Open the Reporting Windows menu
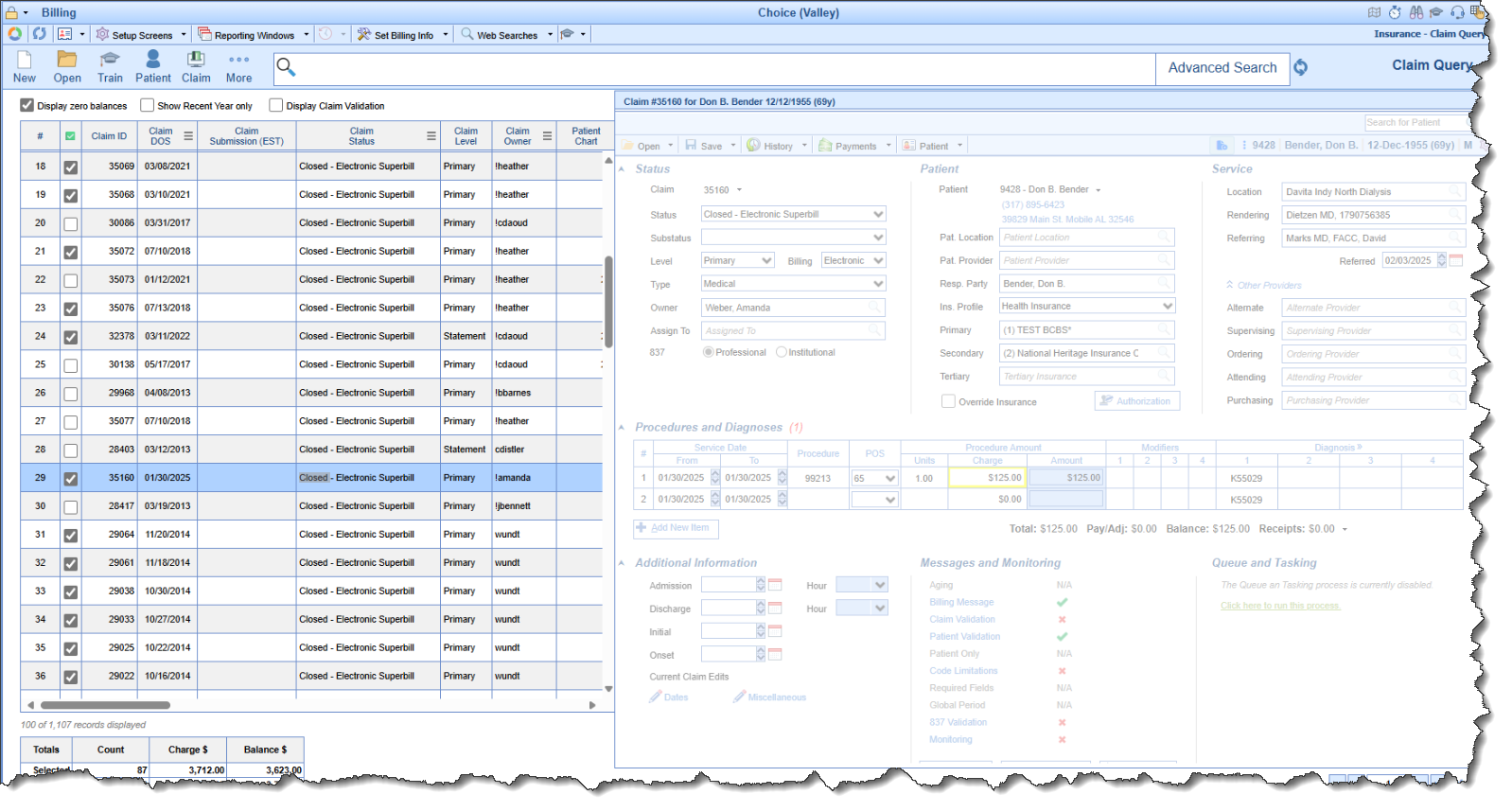The width and height of the screenshot is (1512, 812). tap(254, 35)
